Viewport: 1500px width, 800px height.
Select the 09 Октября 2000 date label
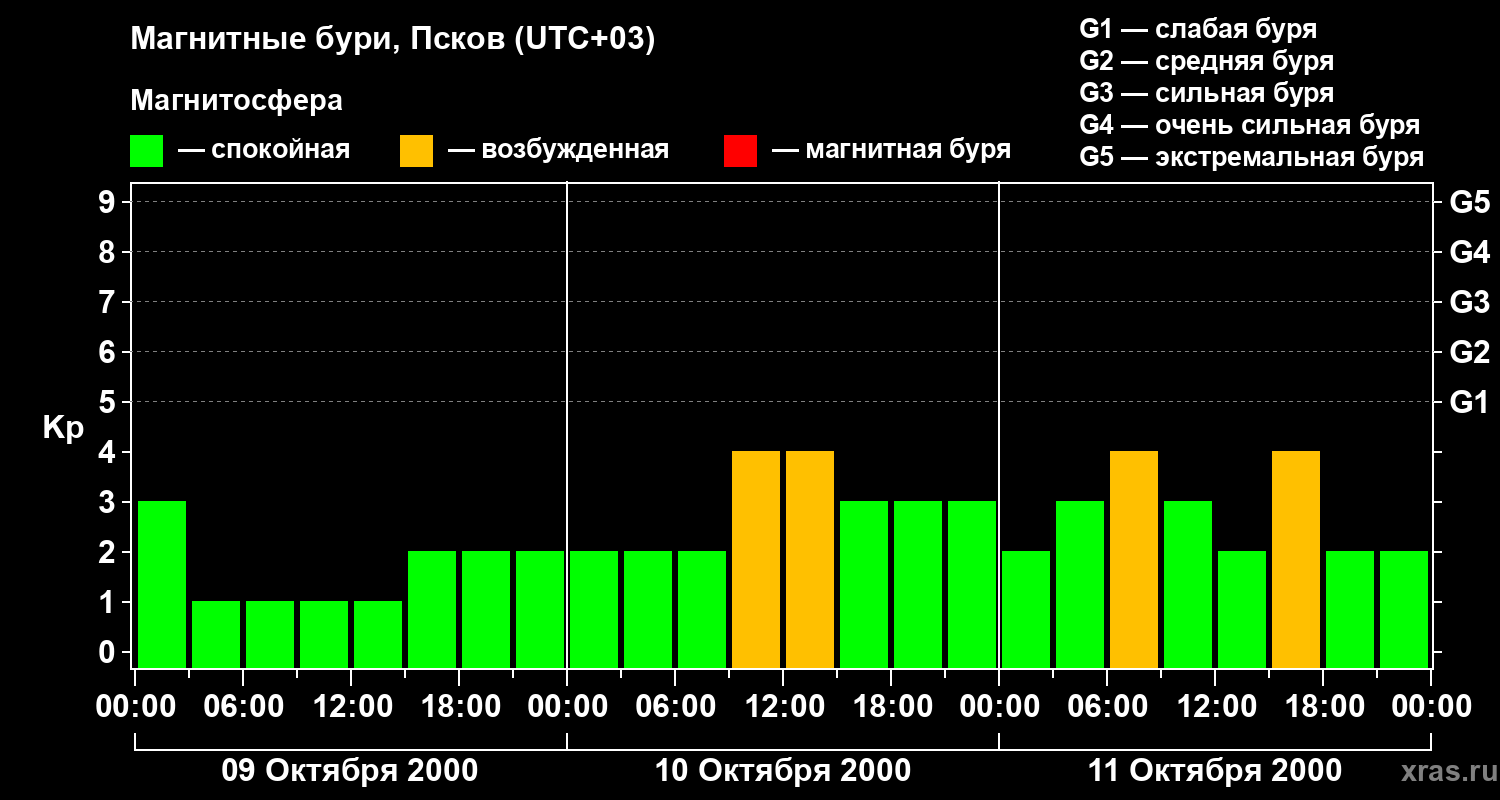349,771
